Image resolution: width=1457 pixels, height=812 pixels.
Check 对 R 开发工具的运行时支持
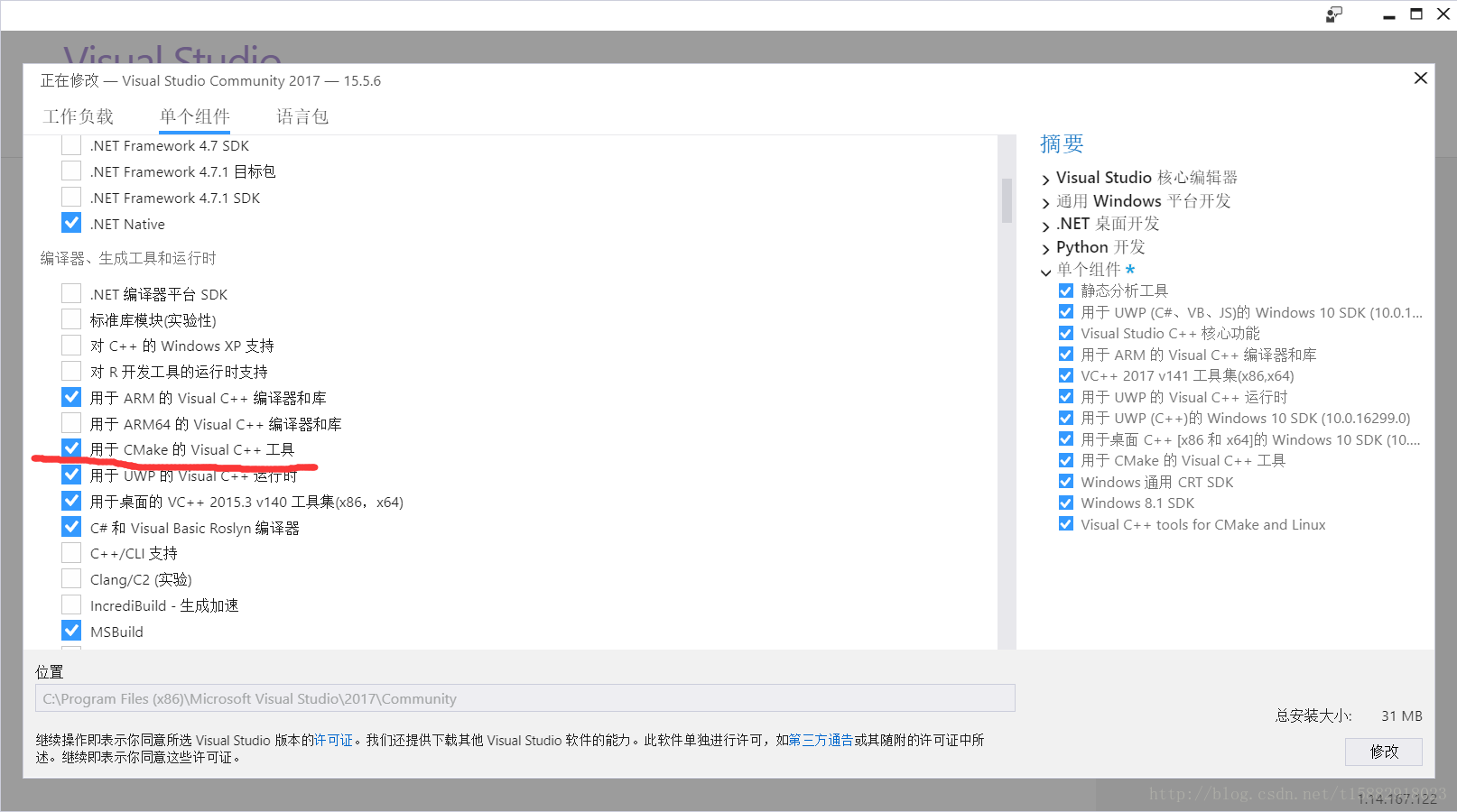[71, 371]
